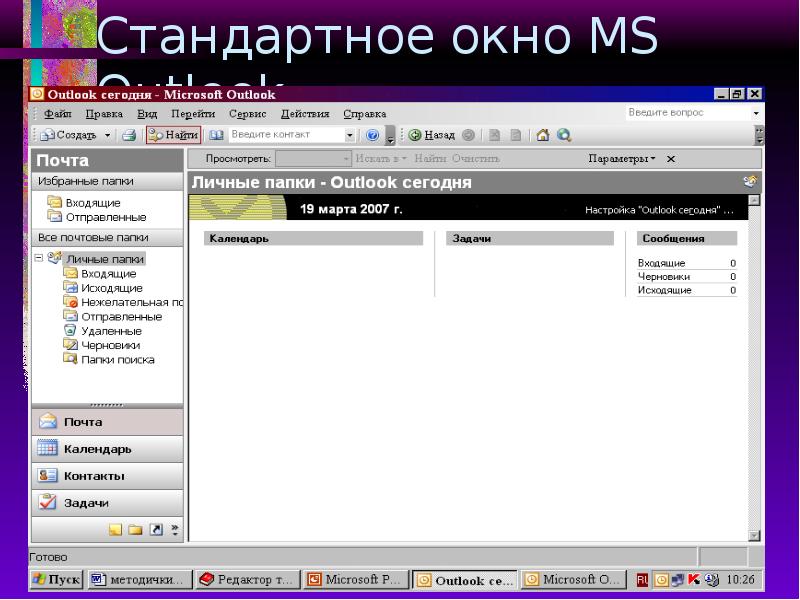The image size is (800, 600).
Task: Click the Создать new item button
Action: pyautogui.click(x=68, y=135)
